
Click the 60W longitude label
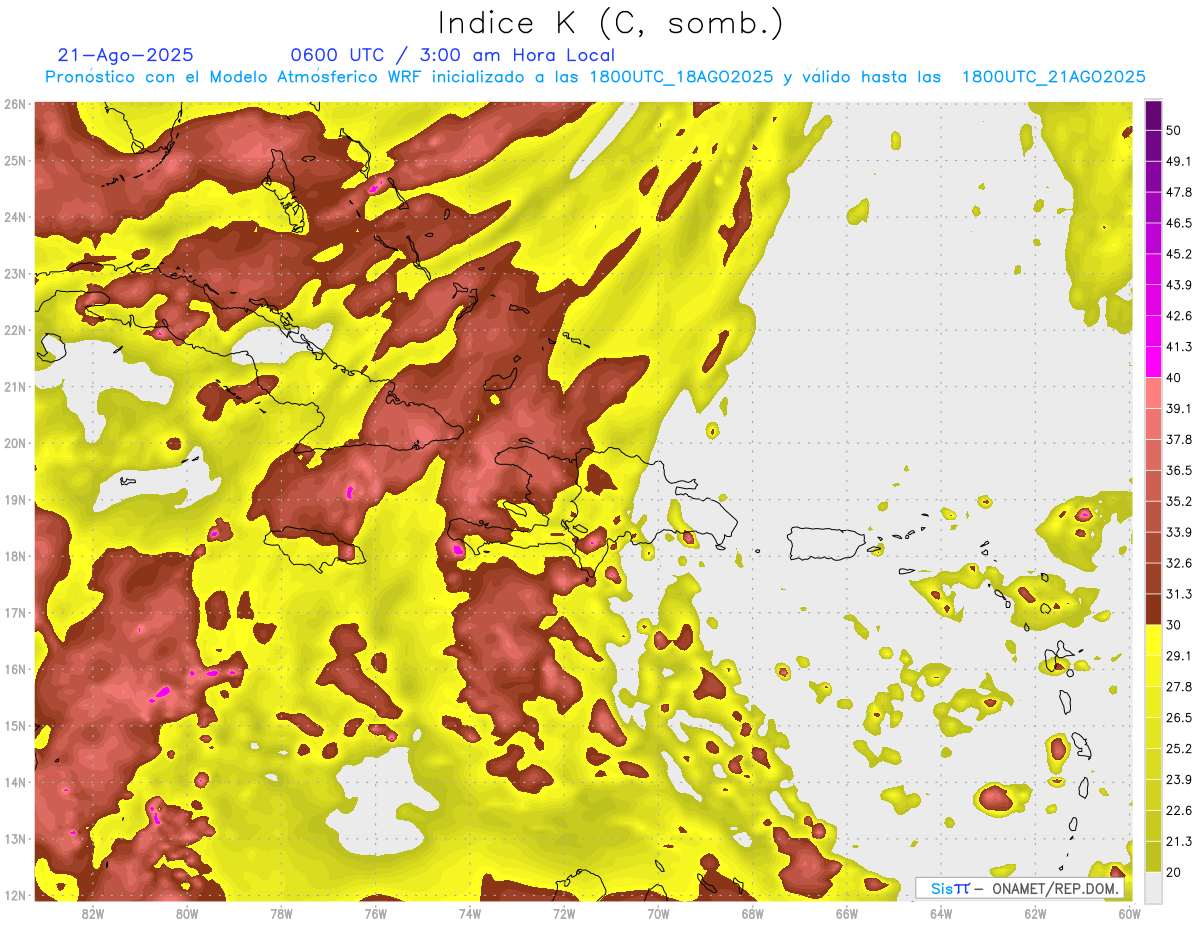1129,913
